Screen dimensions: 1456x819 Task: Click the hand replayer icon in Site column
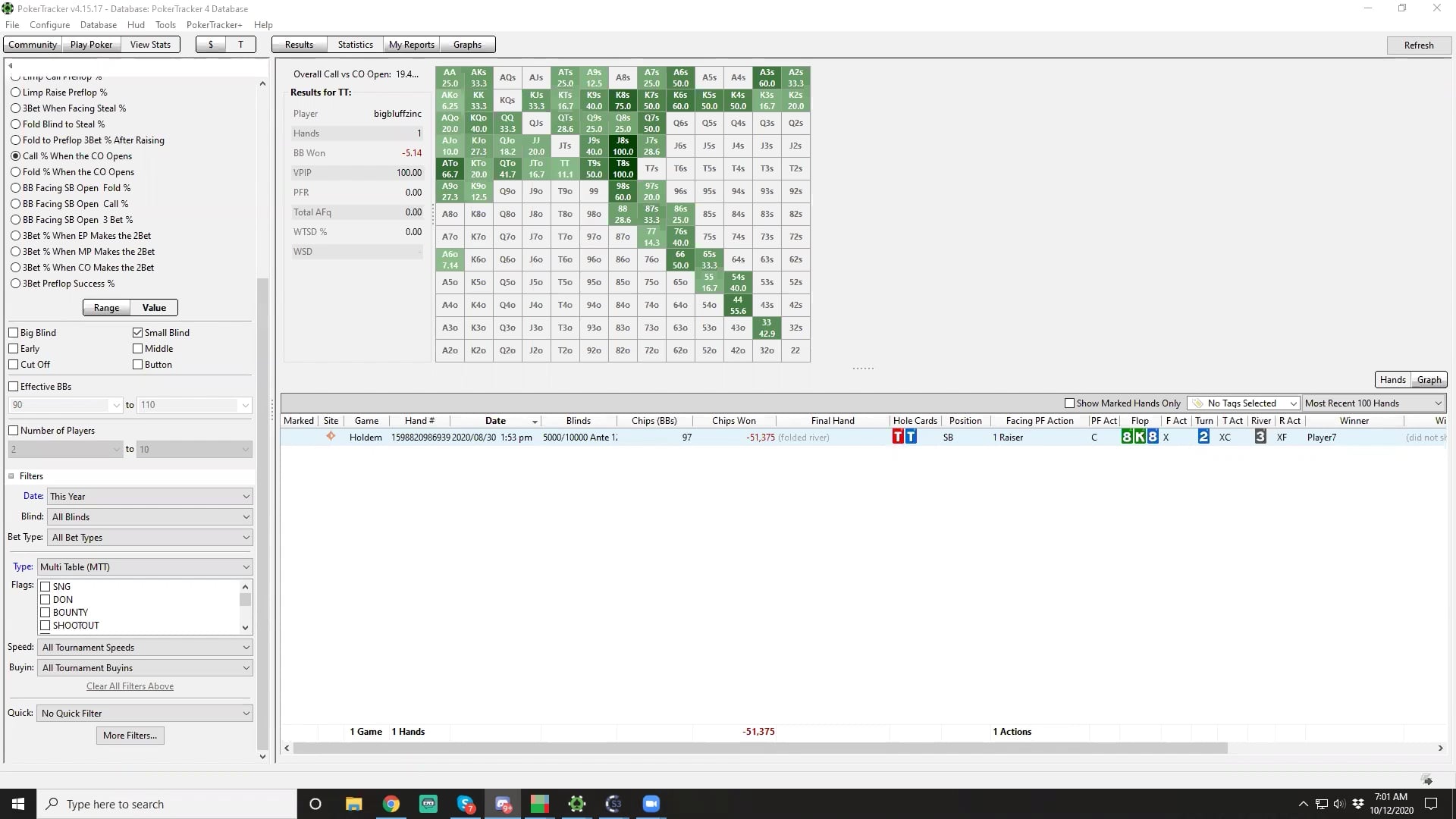coord(331,437)
